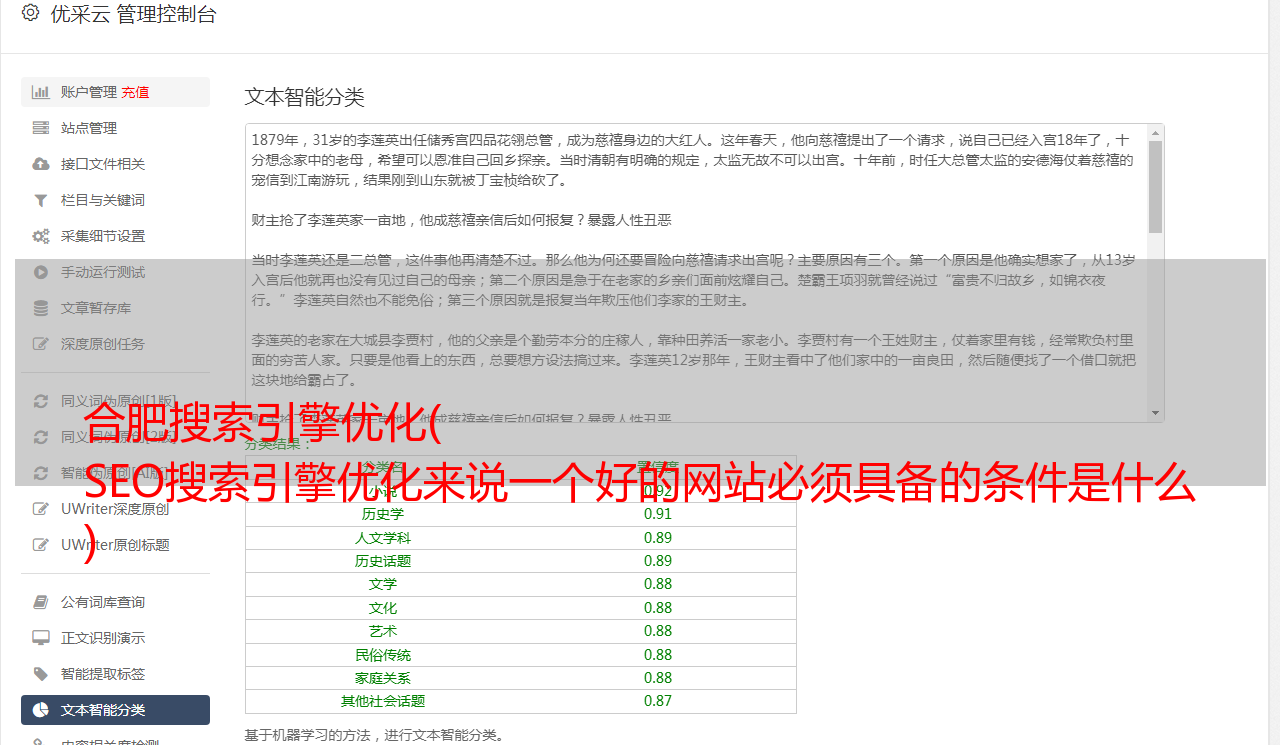
Task: Click the gear icon beside 优采云 管理控制台
Action: point(30,13)
